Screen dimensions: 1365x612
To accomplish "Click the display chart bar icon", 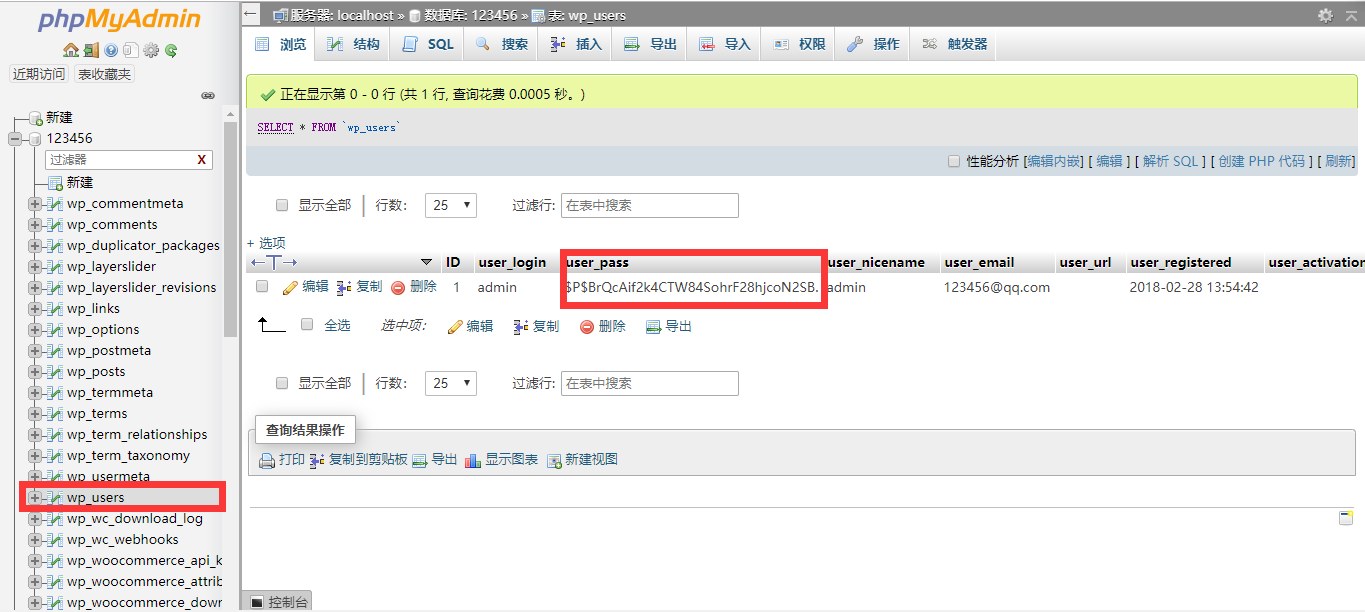I will coord(473,460).
